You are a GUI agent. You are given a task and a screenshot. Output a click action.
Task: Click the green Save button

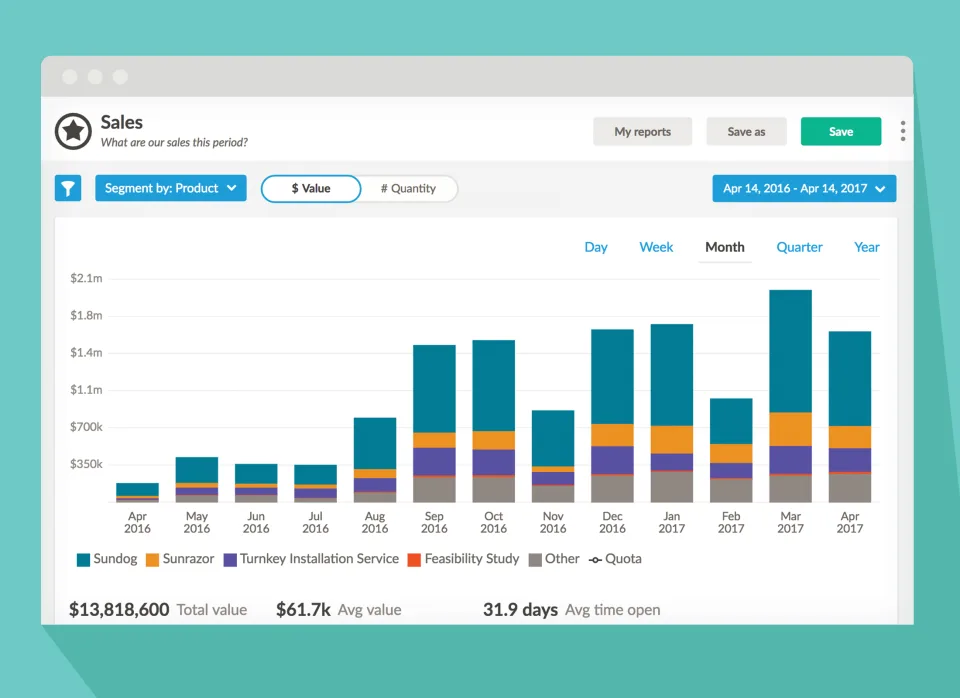tap(841, 132)
